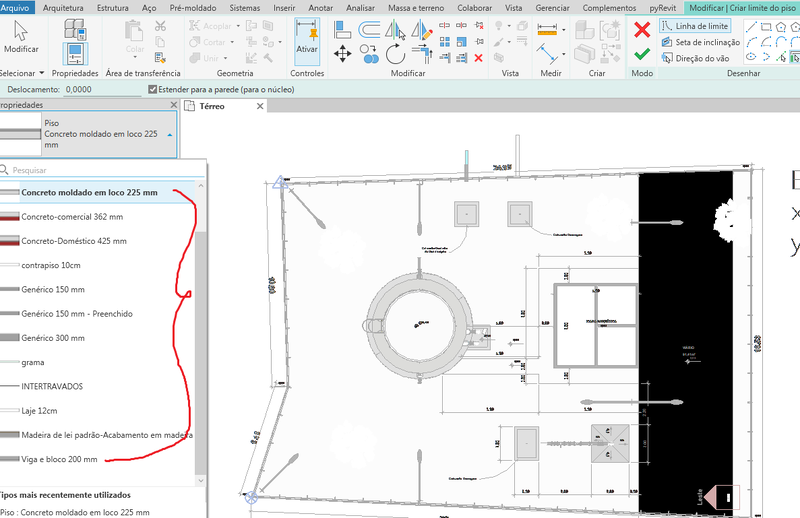The image size is (800, 518).
Task: Click Direção do vão button
Action: click(698, 59)
